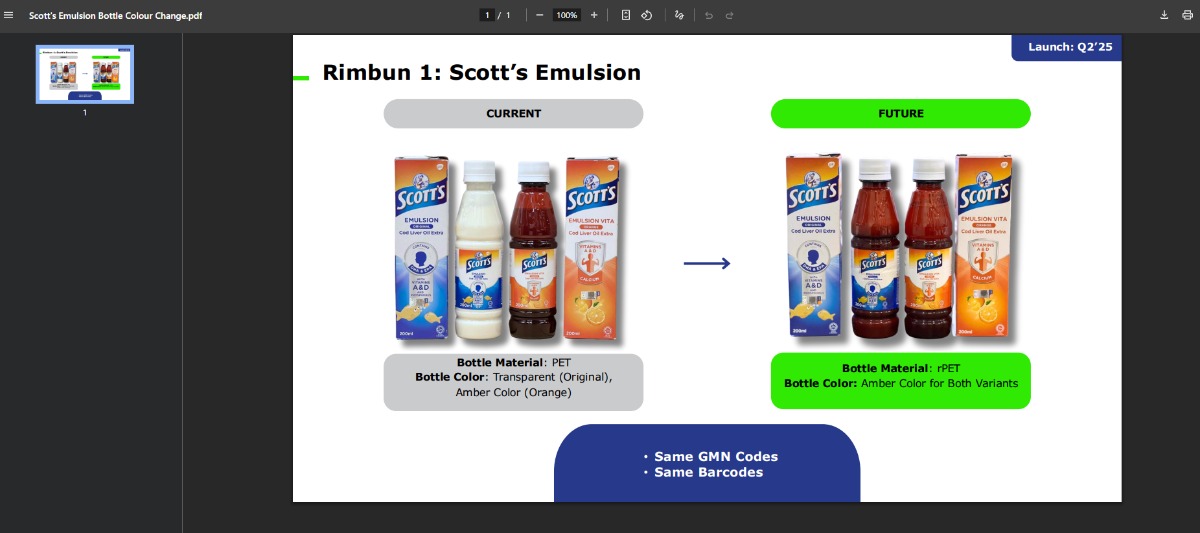Click the document title in toolbar
Screen dimensions: 1200x533
point(115,15)
